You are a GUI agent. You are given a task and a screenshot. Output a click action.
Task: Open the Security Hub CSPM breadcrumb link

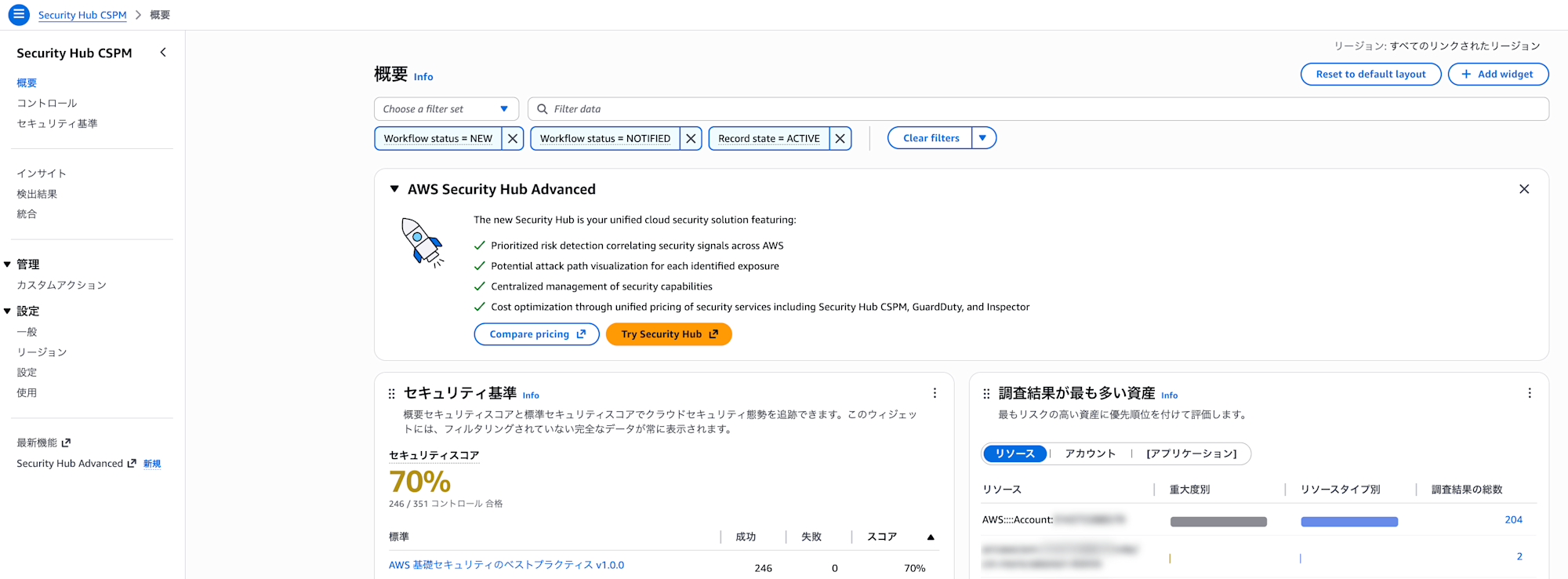click(82, 15)
